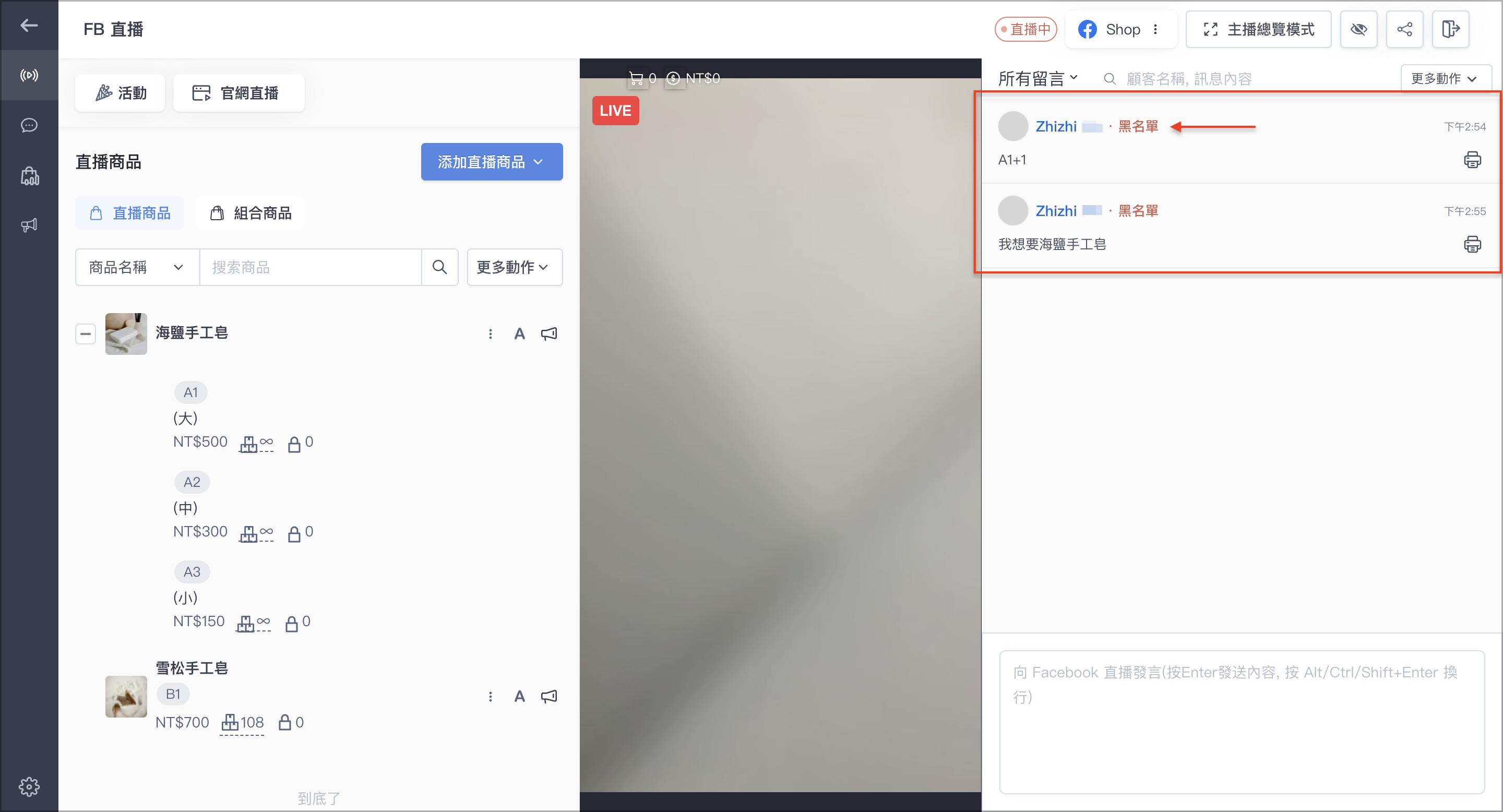Image resolution: width=1503 pixels, height=812 pixels.
Task: Switch to the 直播商品 tab
Action: tap(129, 213)
